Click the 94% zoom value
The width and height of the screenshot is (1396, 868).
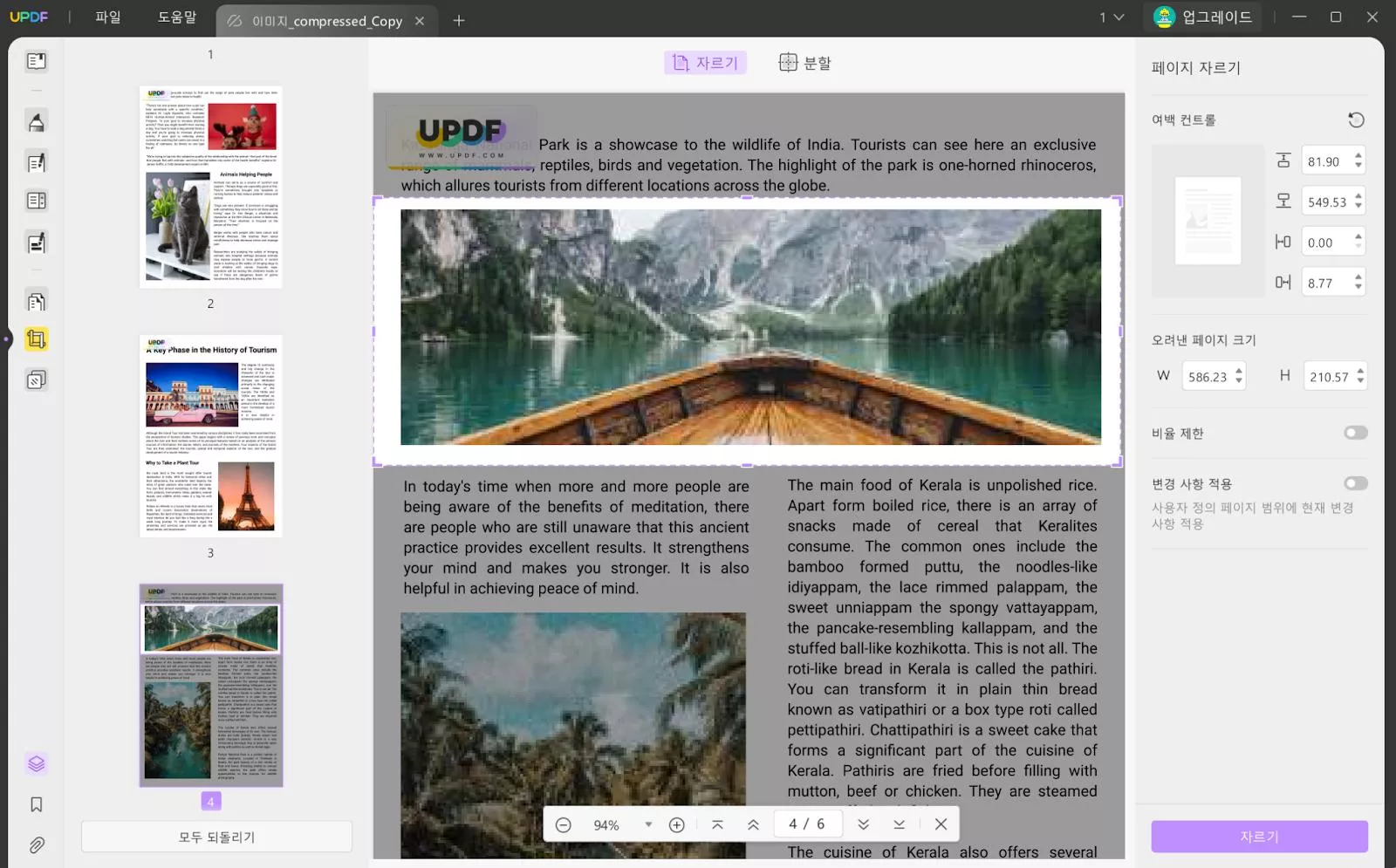[x=606, y=825]
